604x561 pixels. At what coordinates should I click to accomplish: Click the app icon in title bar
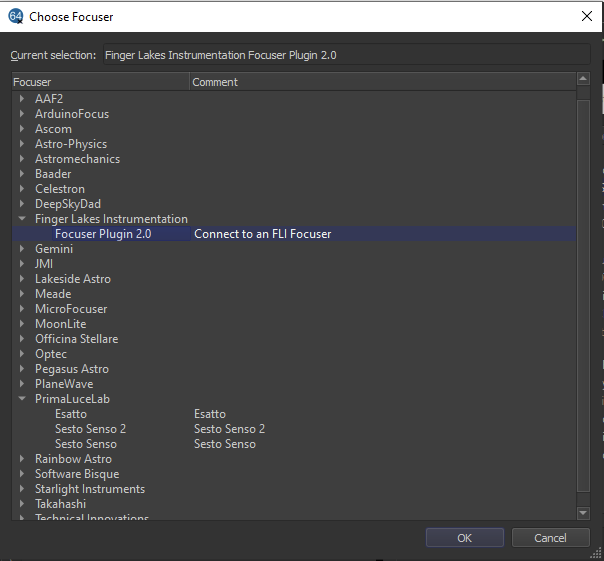(15, 16)
